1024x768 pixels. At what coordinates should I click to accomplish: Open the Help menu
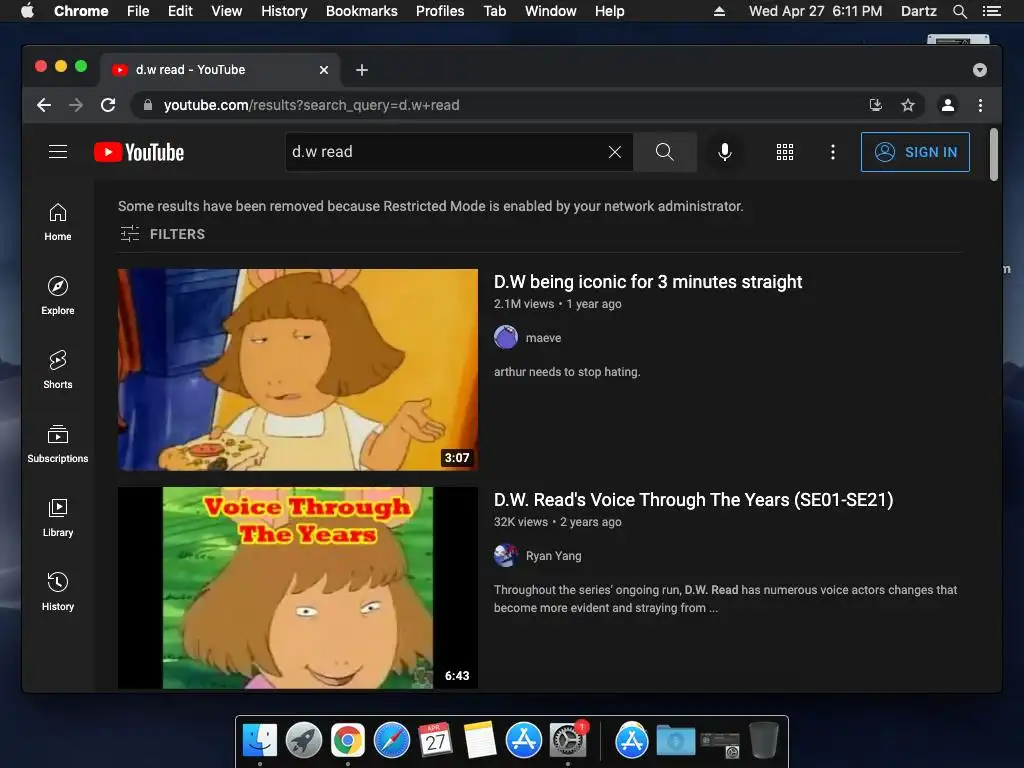[609, 11]
